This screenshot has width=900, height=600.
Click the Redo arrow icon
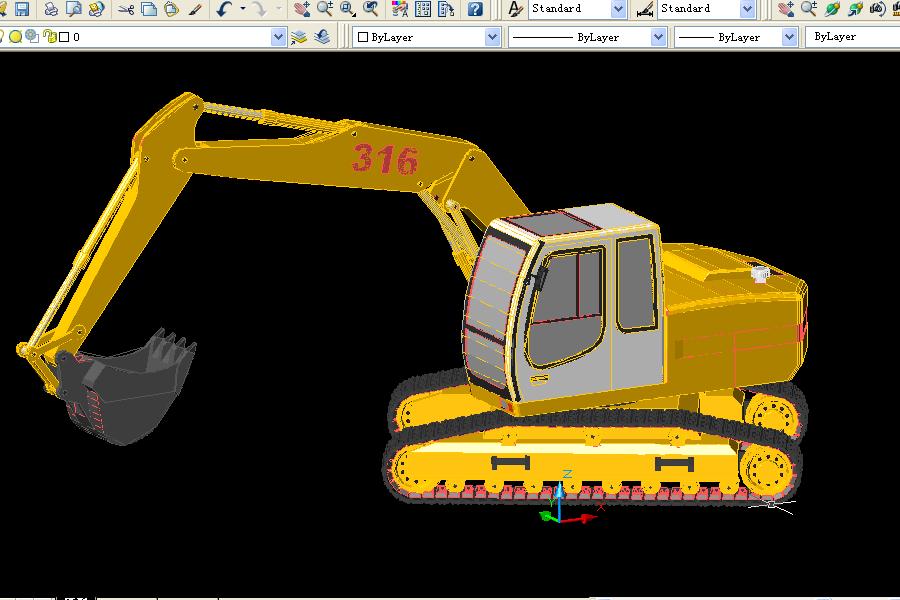pyautogui.click(x=259, y=9)
